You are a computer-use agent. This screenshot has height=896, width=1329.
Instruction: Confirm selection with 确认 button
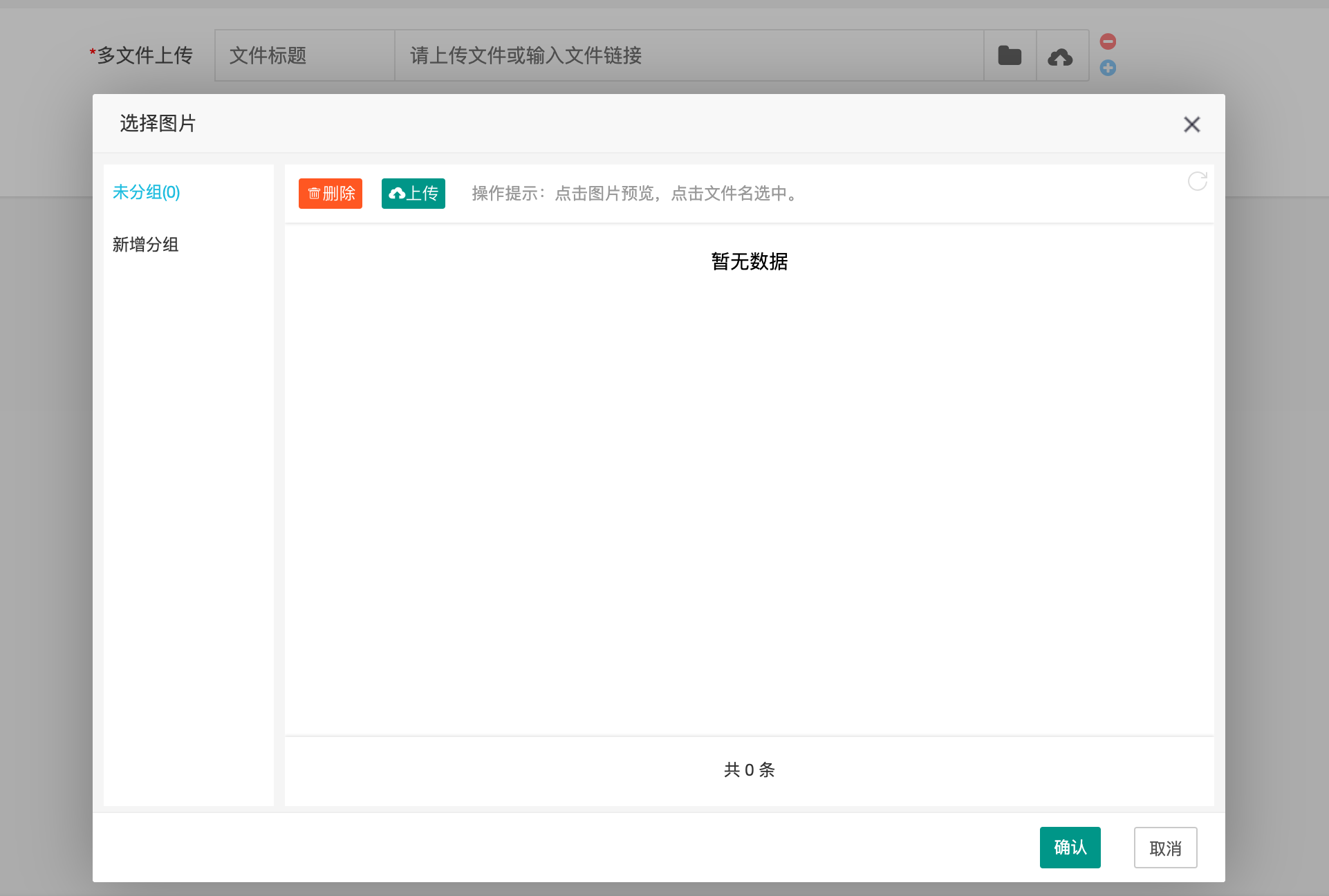click(x=1070, y=848)
